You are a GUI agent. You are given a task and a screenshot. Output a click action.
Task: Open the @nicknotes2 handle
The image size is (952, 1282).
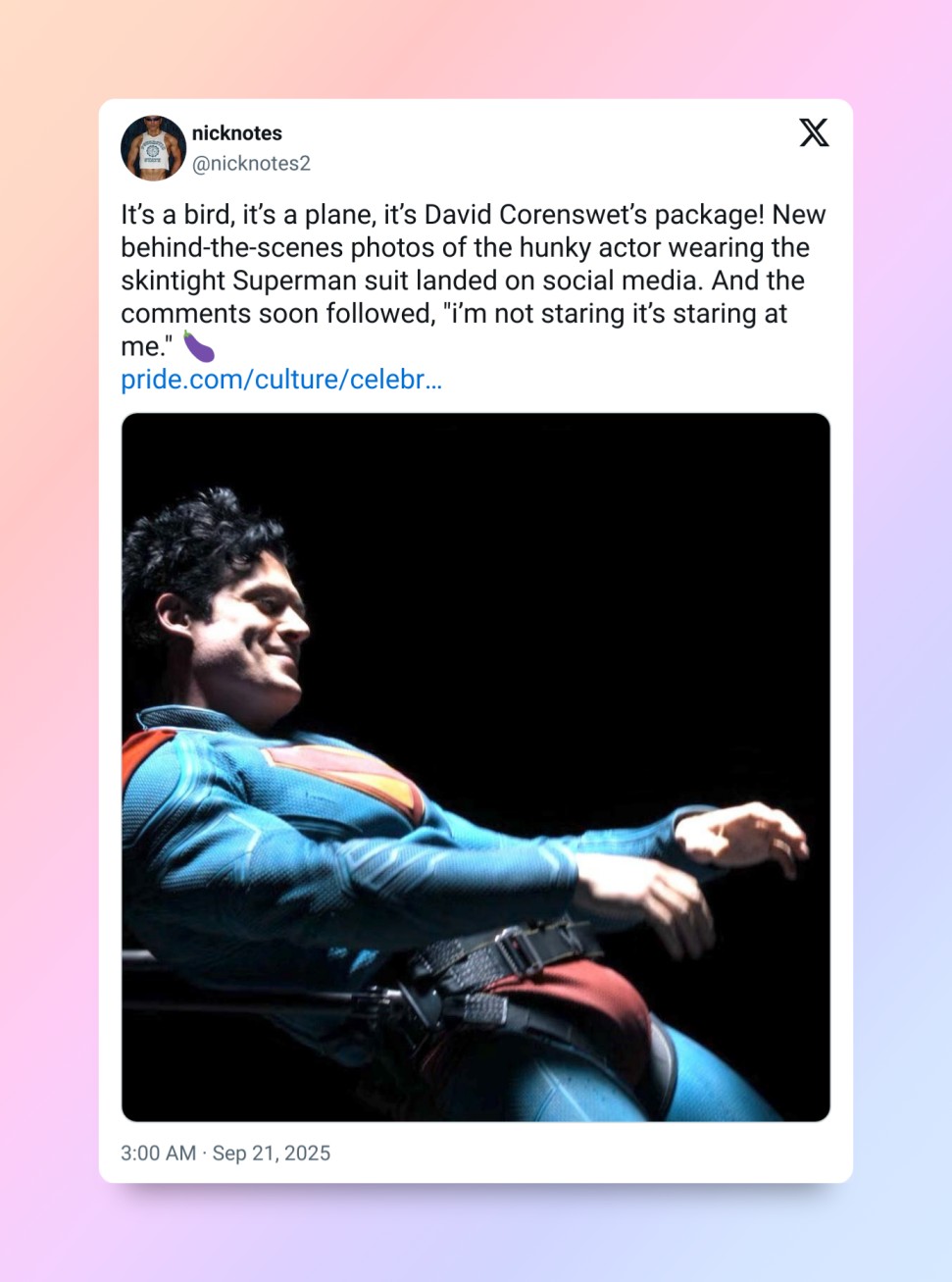tap(251, 164)
